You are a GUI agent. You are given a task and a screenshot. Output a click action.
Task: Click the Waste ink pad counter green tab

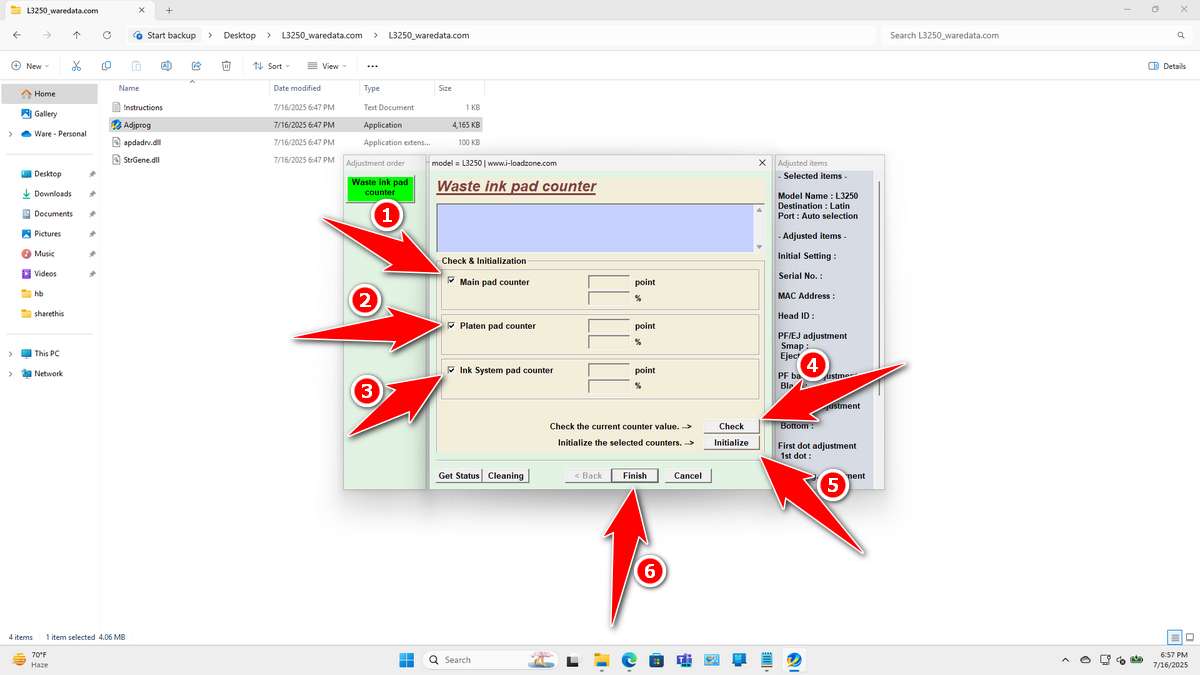click(x=379, y=187)
